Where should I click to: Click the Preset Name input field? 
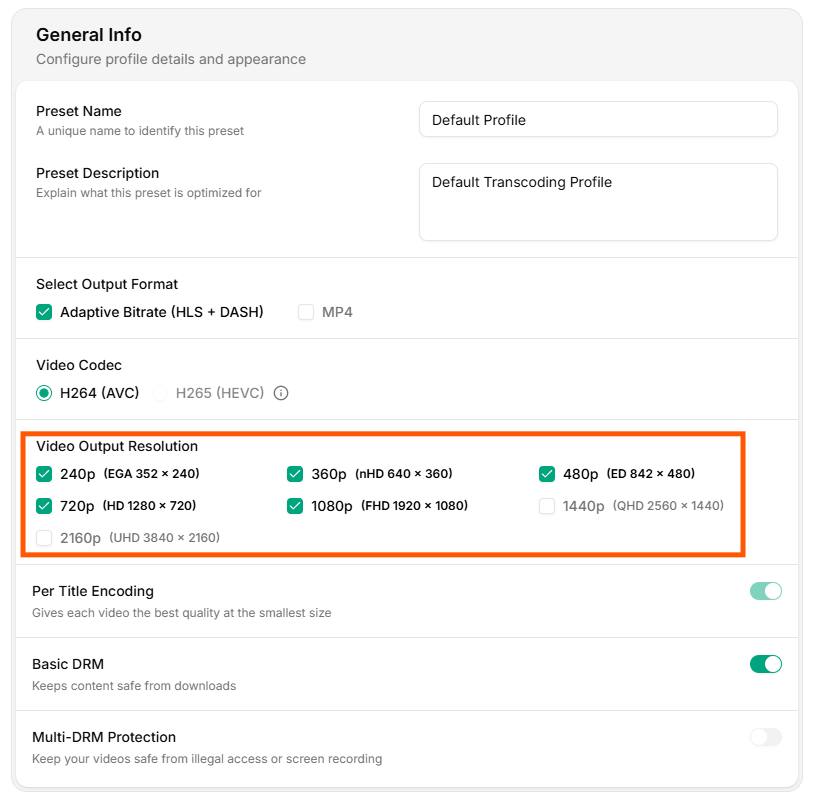click(x=597, y=120)
